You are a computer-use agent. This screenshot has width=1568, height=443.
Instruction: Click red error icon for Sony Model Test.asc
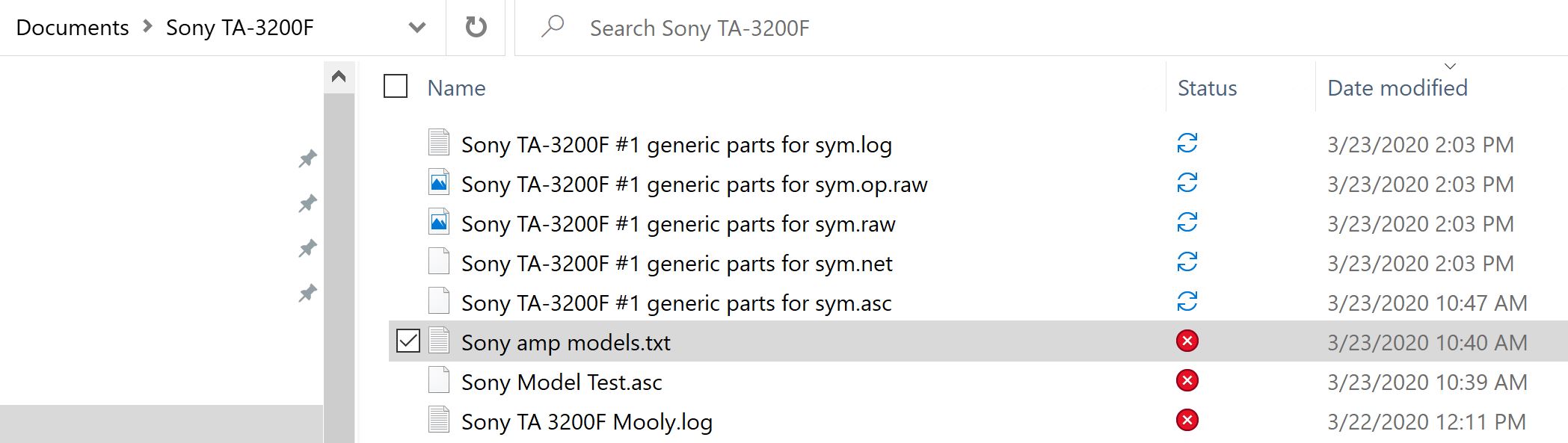click(x=1187, y=381)
